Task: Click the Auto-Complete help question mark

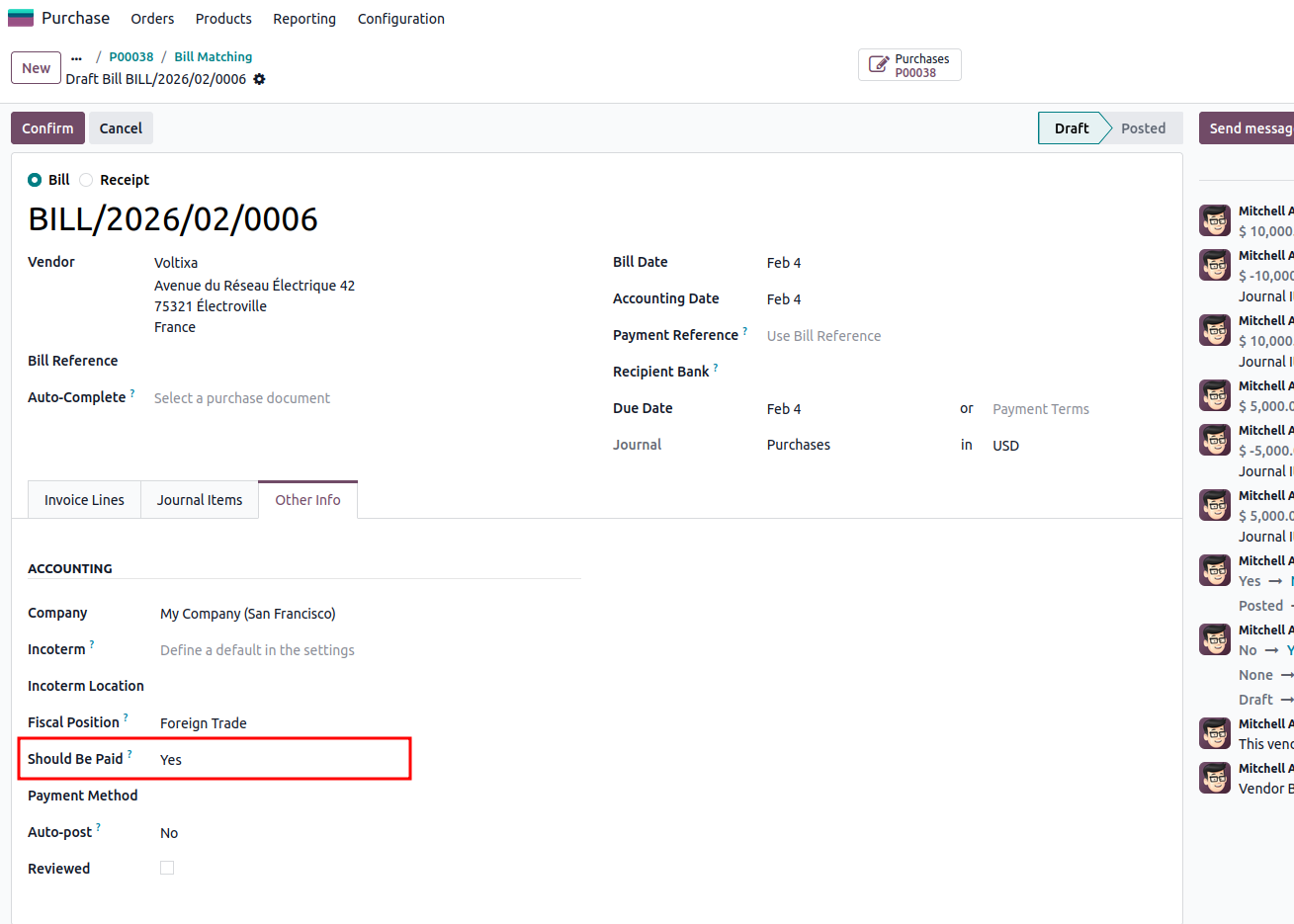Action: (x=132, y=393)
